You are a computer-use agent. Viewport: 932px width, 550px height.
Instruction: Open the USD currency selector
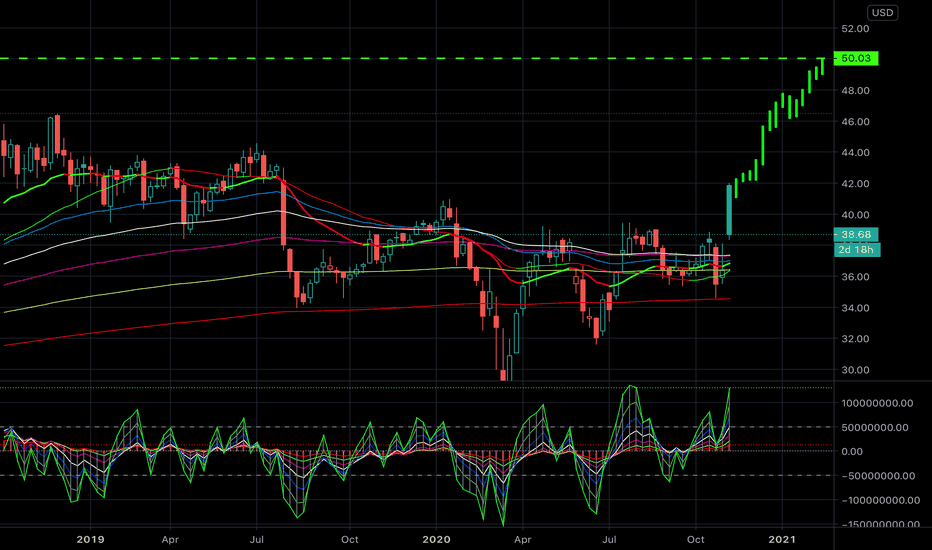tap(882, 12)
